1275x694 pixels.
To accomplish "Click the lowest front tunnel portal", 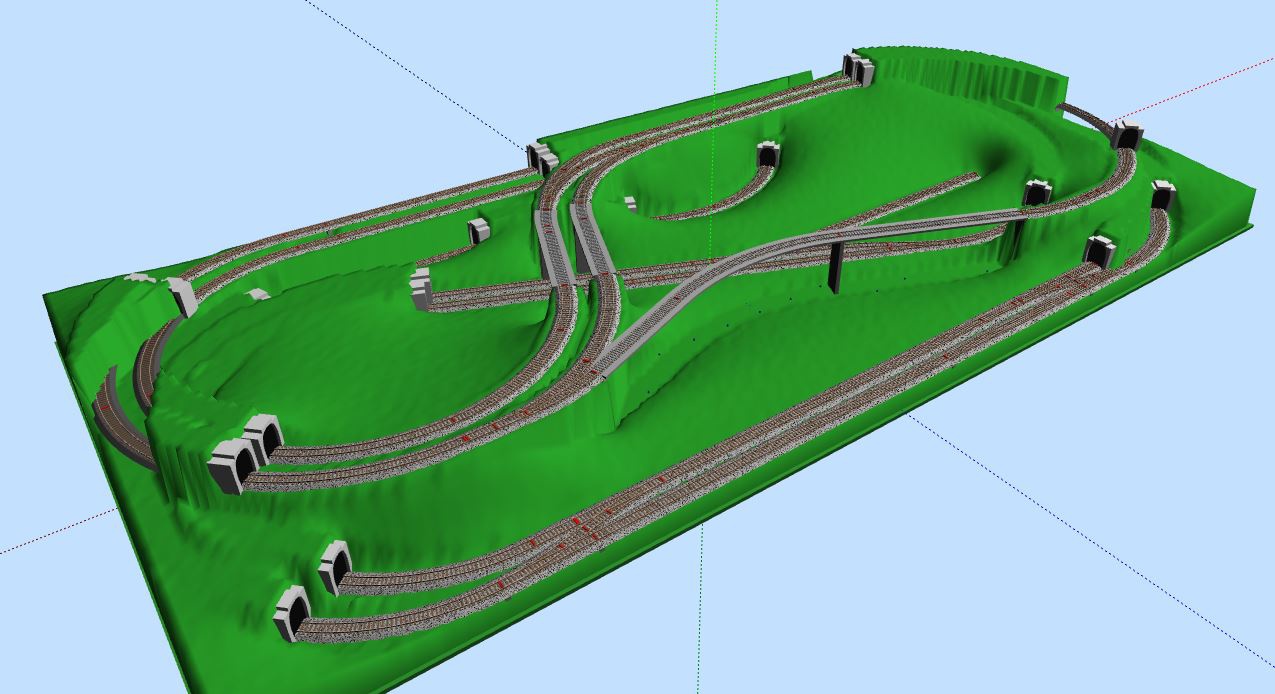I will click(x=292, y=612).
